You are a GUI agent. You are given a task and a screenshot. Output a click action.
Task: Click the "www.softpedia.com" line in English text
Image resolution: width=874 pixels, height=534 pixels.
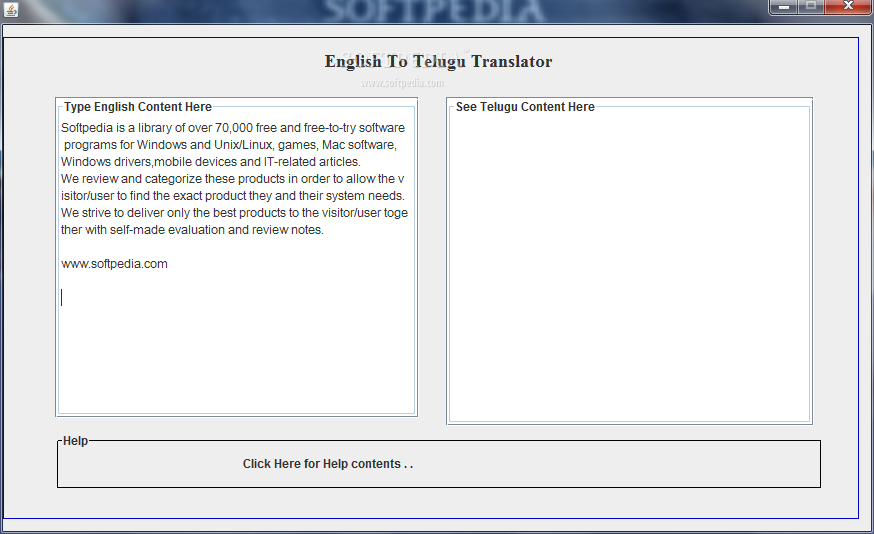114,264
